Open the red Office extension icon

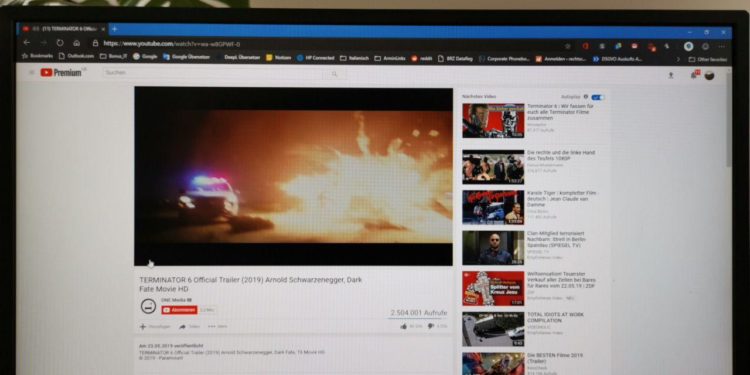(x=585, y=46)
